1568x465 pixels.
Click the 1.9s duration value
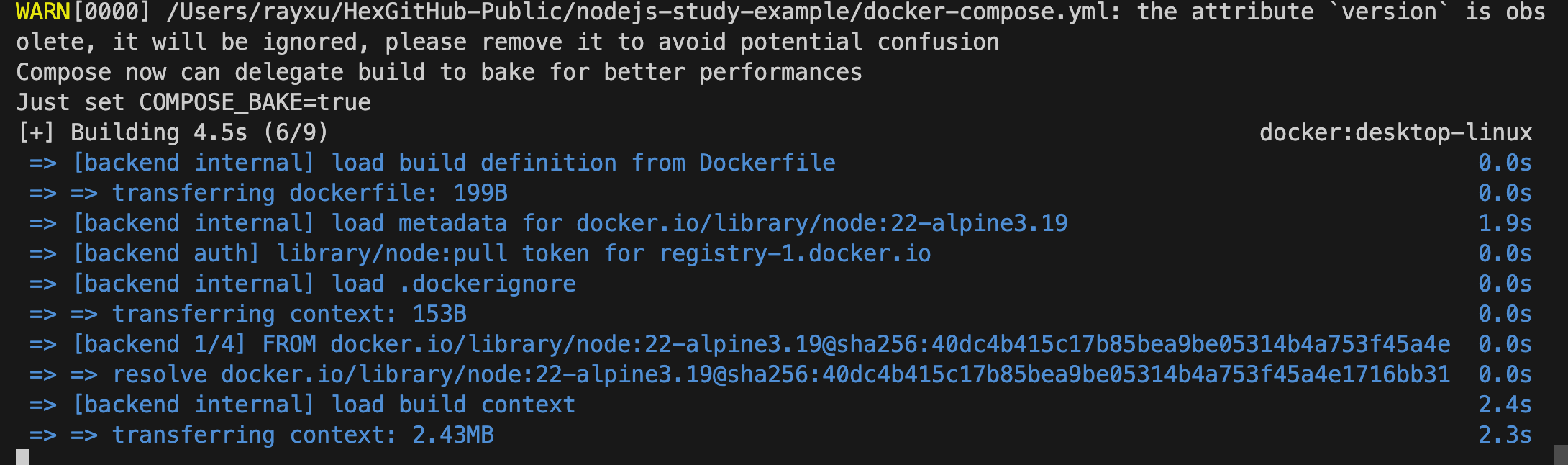pyautogui.click(x=1505, y=224)
